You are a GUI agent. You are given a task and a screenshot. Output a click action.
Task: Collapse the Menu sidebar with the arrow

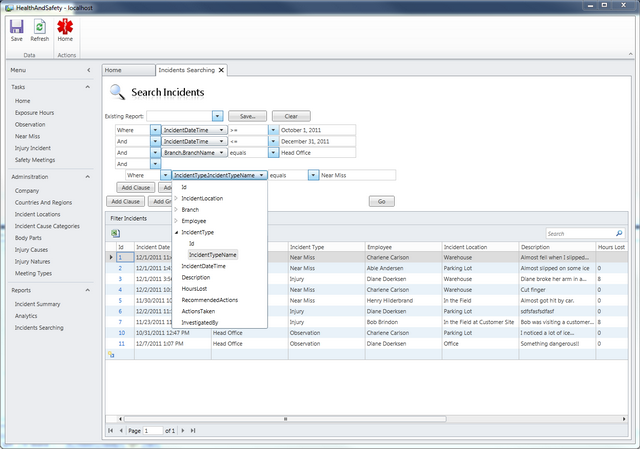point(89,70)
